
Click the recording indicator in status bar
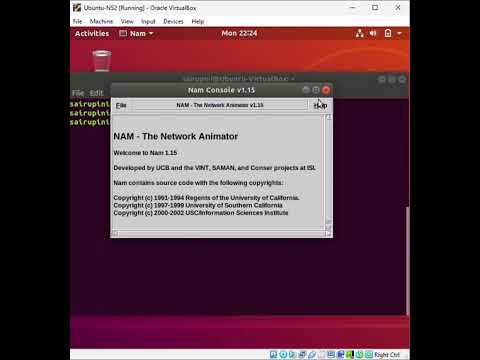(x=341, y=355)
